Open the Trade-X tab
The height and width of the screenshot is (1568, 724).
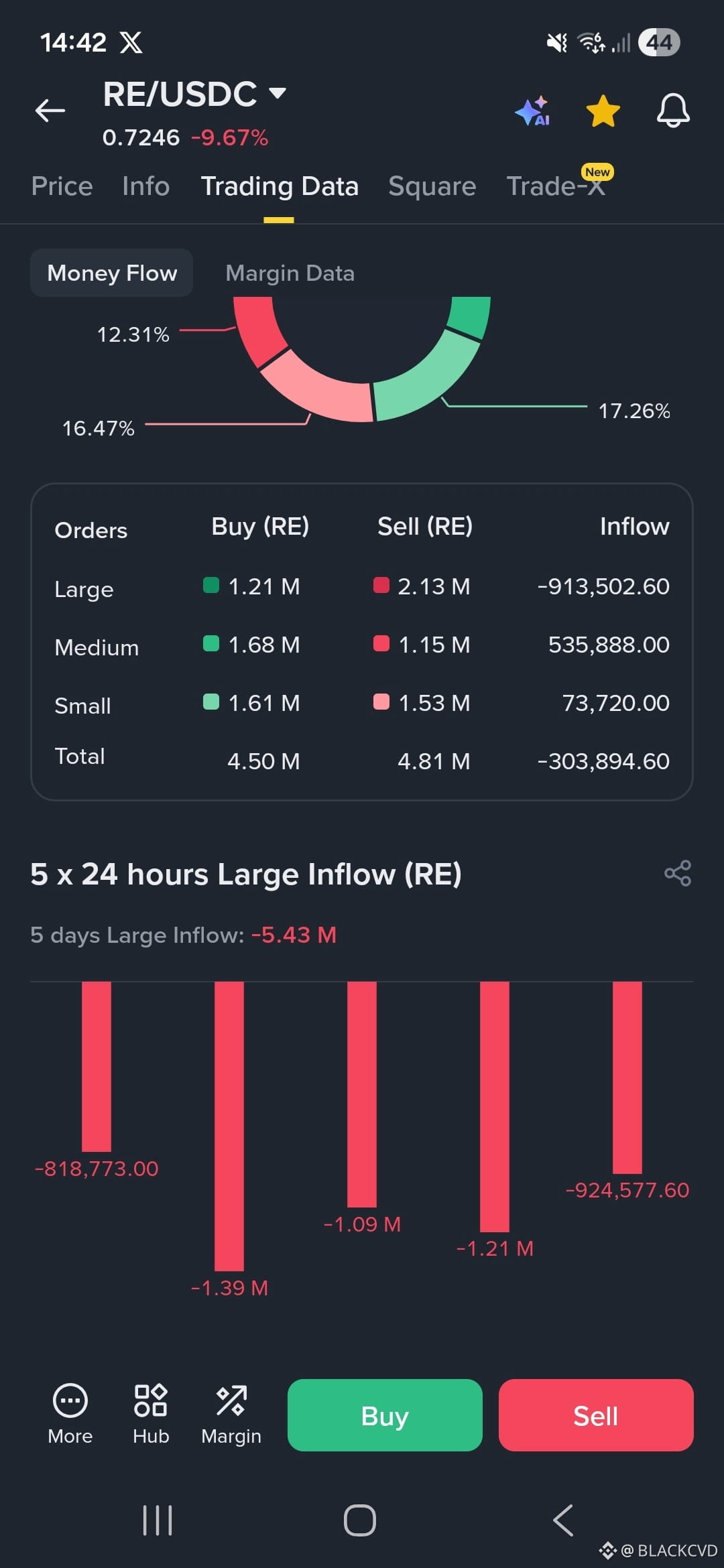click(556, 186)
